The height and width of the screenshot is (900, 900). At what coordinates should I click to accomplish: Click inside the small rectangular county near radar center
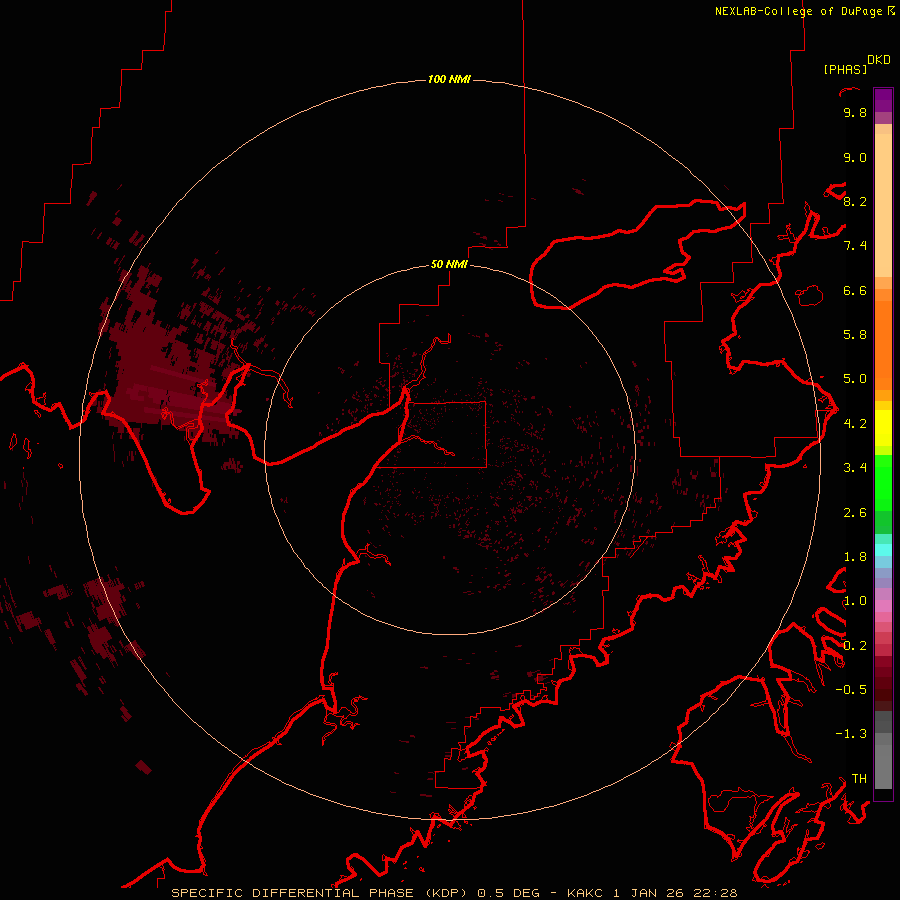coord(443,435)
